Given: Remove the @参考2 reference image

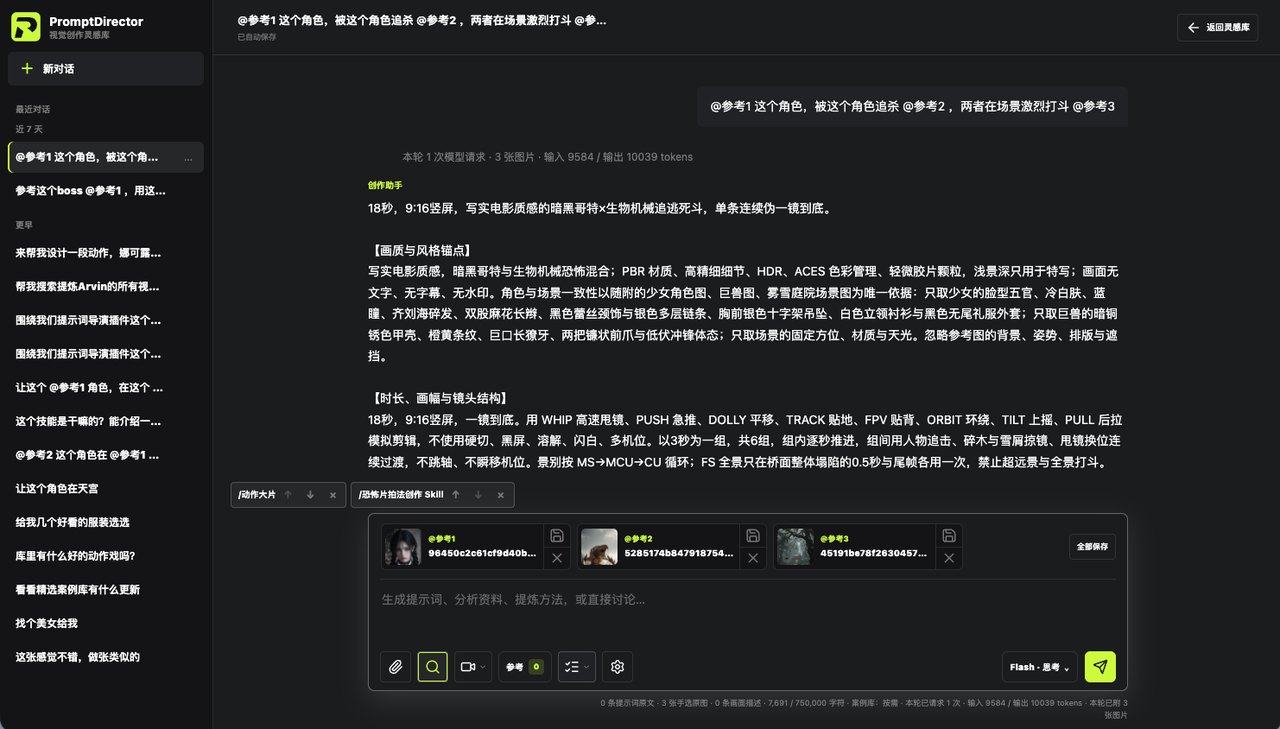Looking at the screenshot, I should 753,558.
